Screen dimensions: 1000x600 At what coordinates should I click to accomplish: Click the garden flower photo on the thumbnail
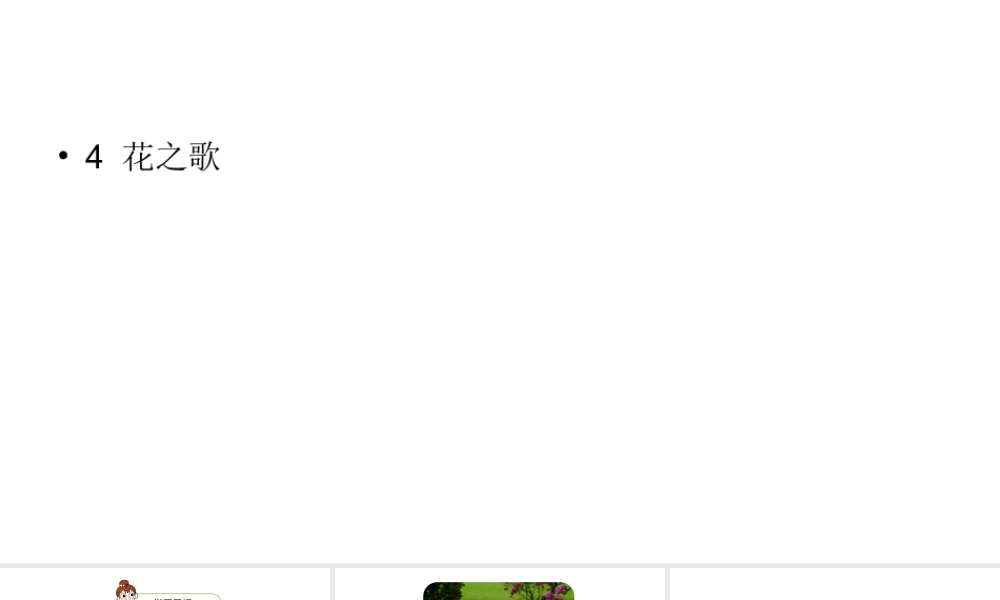499,591
